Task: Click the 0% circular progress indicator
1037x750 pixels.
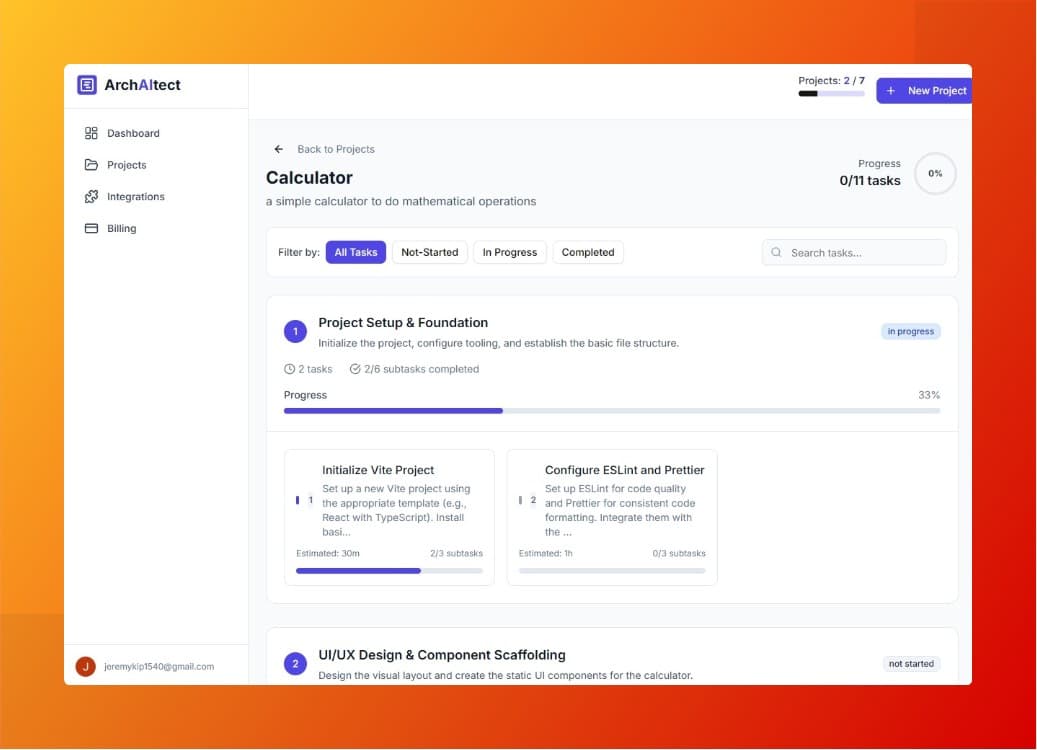Action: pyautogui.click(x=935, y=173)
